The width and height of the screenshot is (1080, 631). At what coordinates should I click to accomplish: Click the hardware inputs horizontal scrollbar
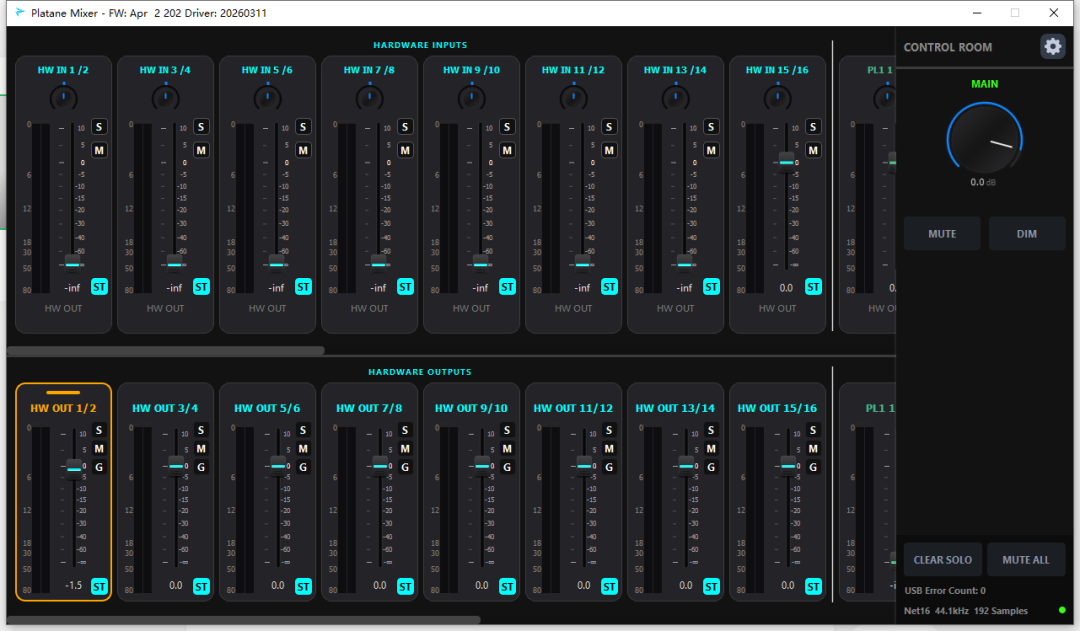click(x=165, y=351)
